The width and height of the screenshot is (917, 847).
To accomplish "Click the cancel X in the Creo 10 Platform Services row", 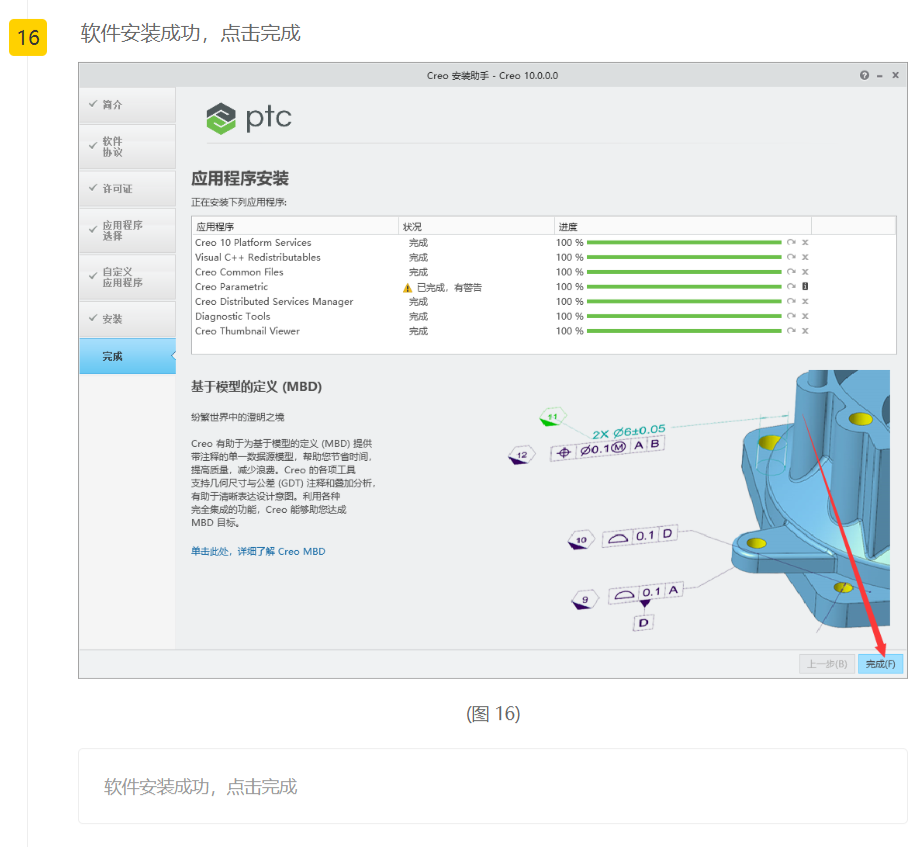I will pyautogui.click(x=805, y=242).
